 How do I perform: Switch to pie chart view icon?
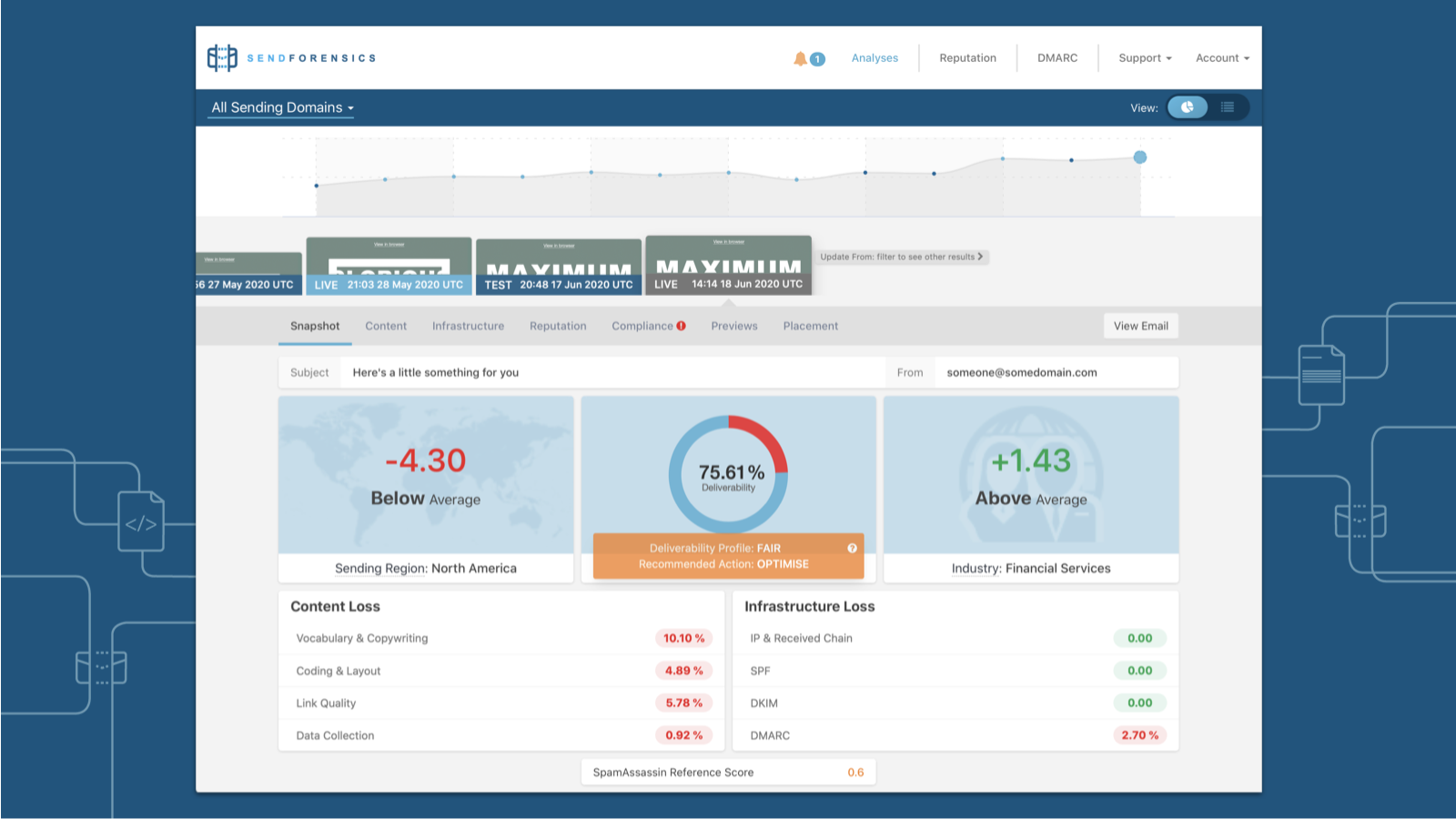point(1188,107)
